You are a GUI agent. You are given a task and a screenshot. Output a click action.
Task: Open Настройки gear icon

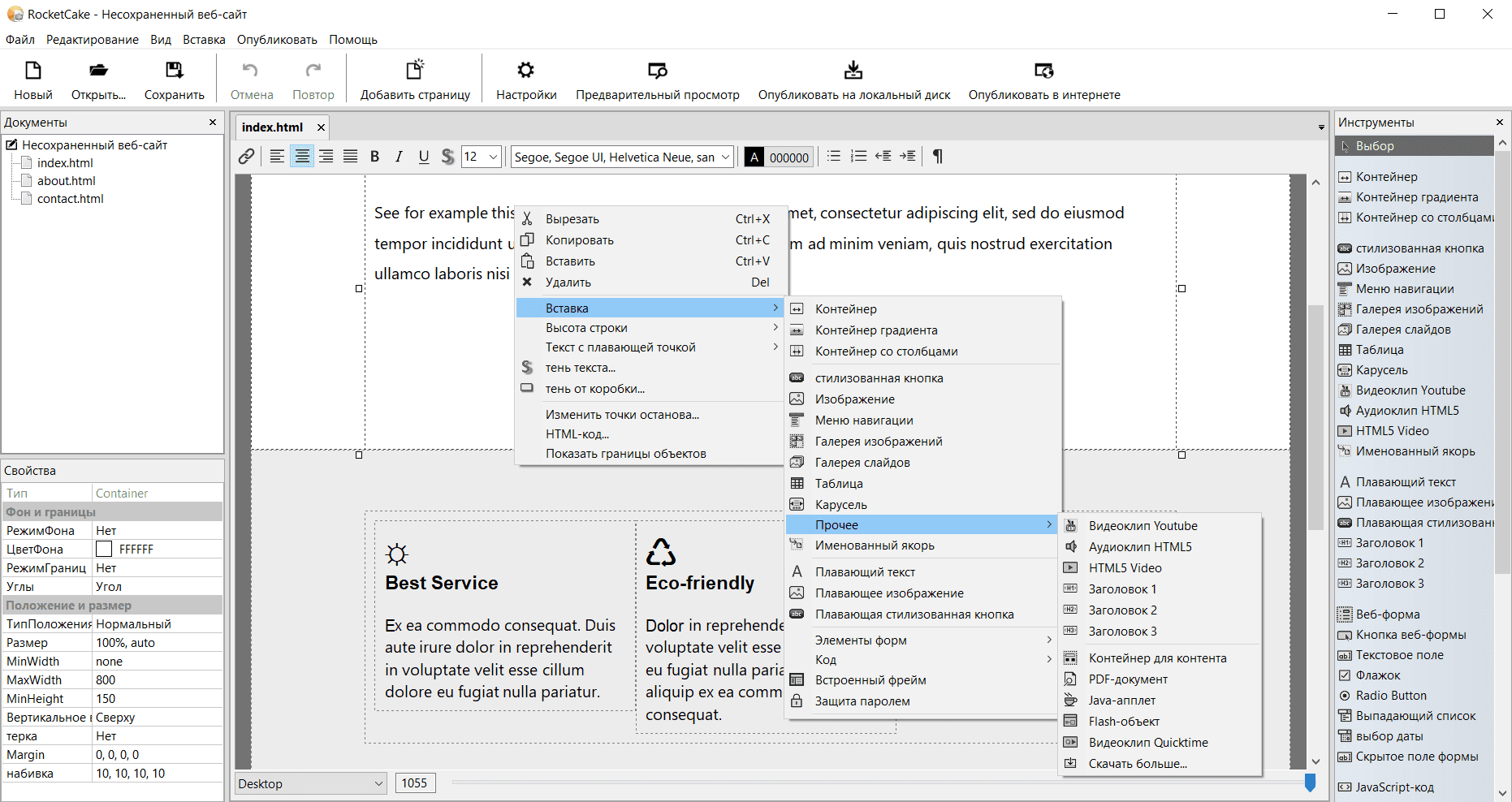[526, 71]
